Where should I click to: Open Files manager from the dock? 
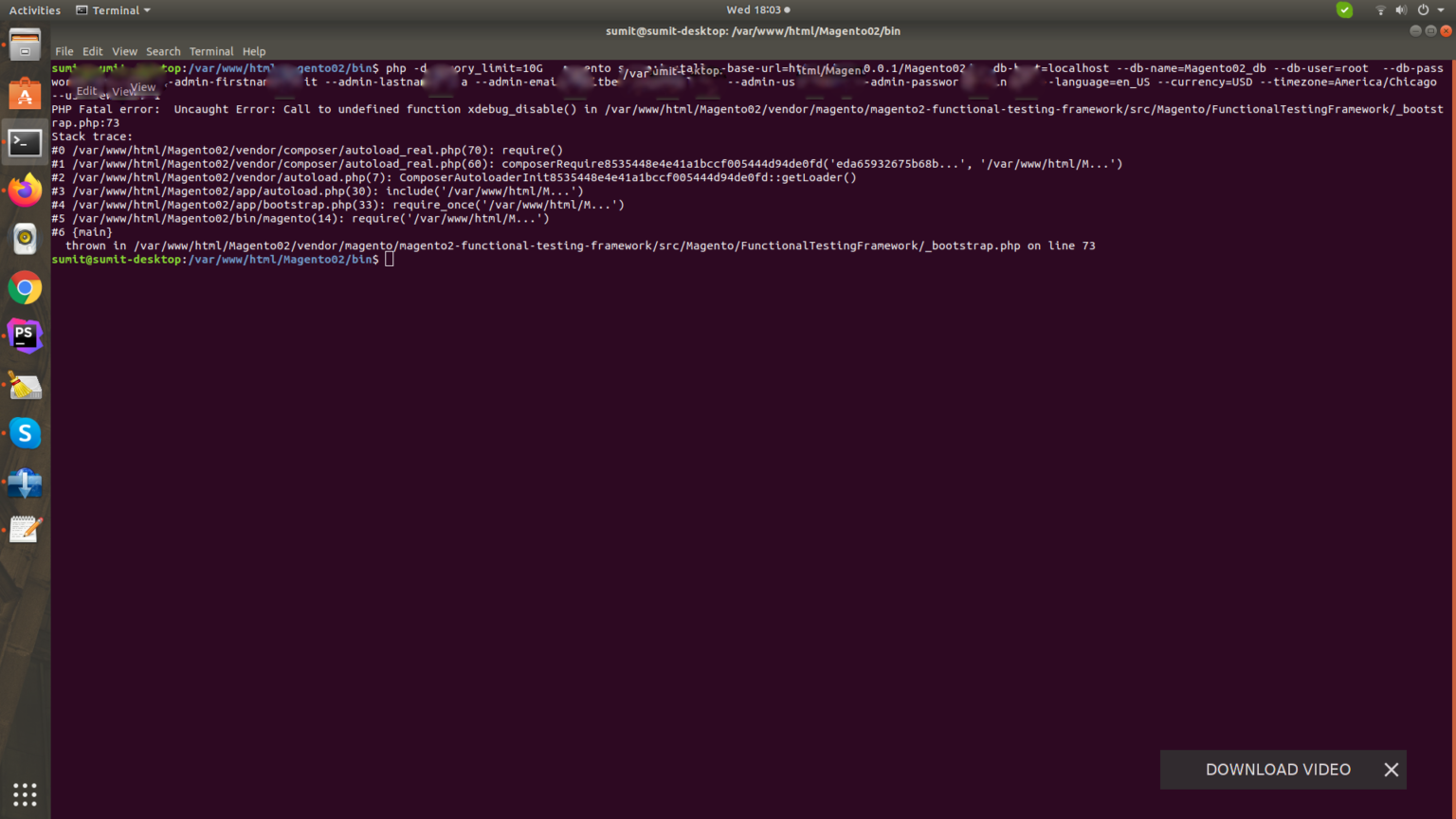(x=25, y=45)
